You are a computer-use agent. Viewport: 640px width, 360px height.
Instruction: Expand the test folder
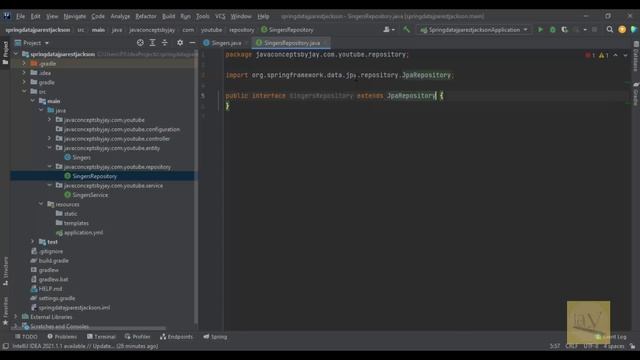(33, 242)
